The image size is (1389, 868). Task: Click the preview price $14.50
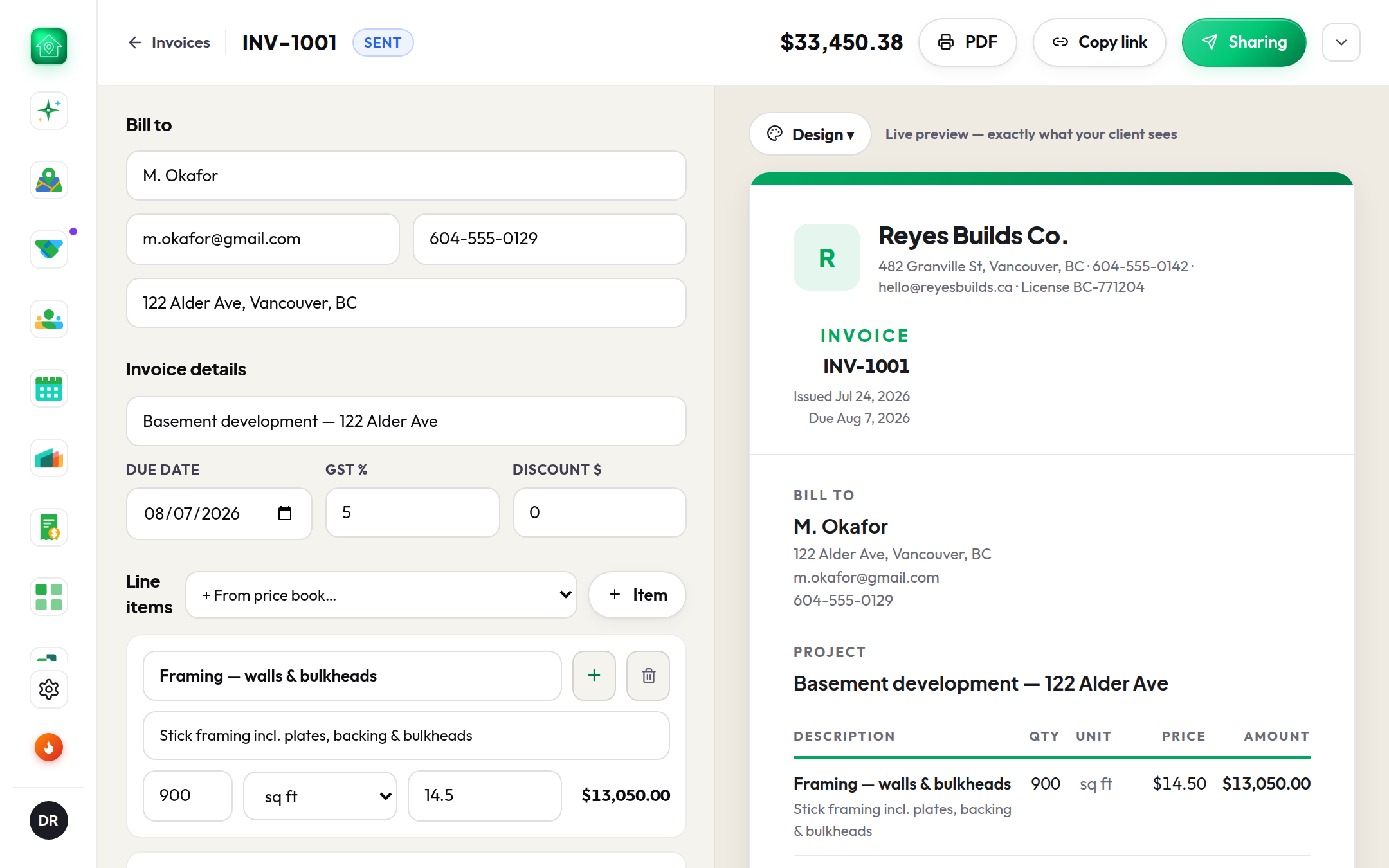pos(1179,784)
